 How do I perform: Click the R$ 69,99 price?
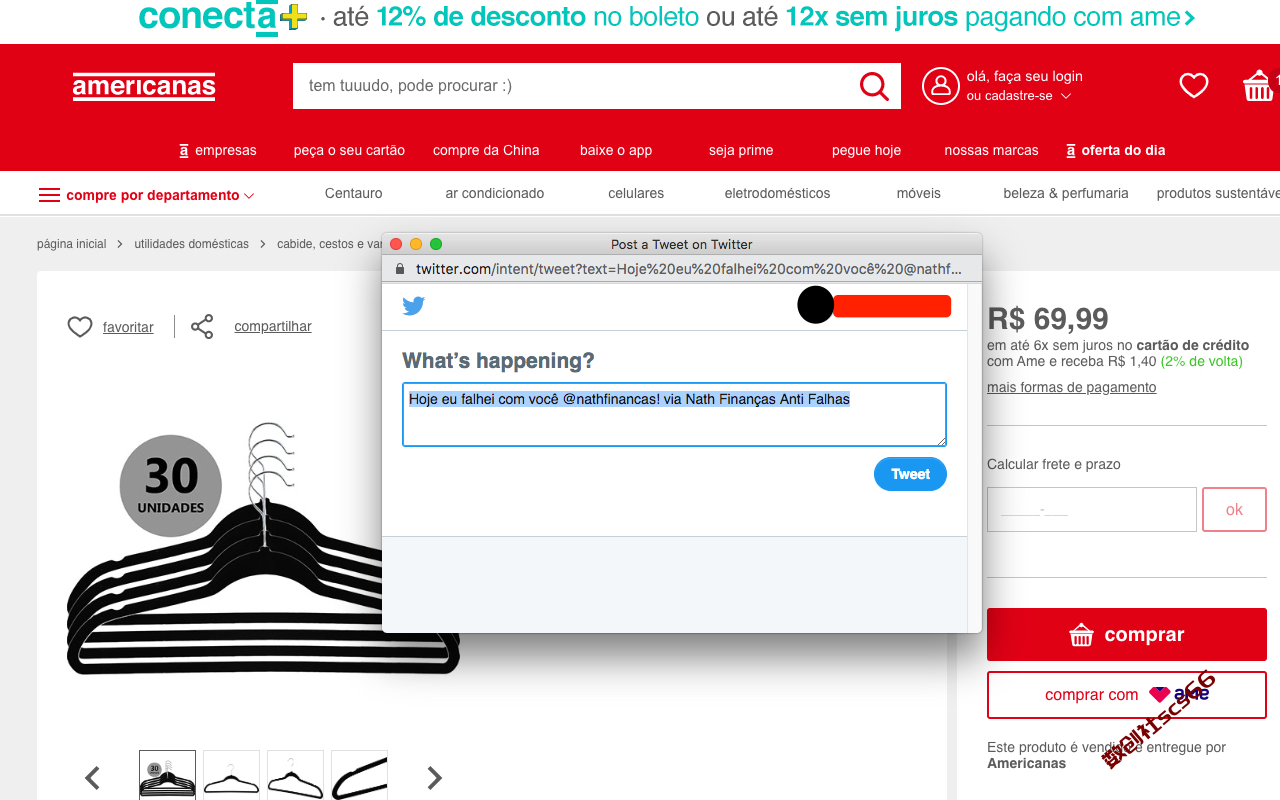[1048, 319]
